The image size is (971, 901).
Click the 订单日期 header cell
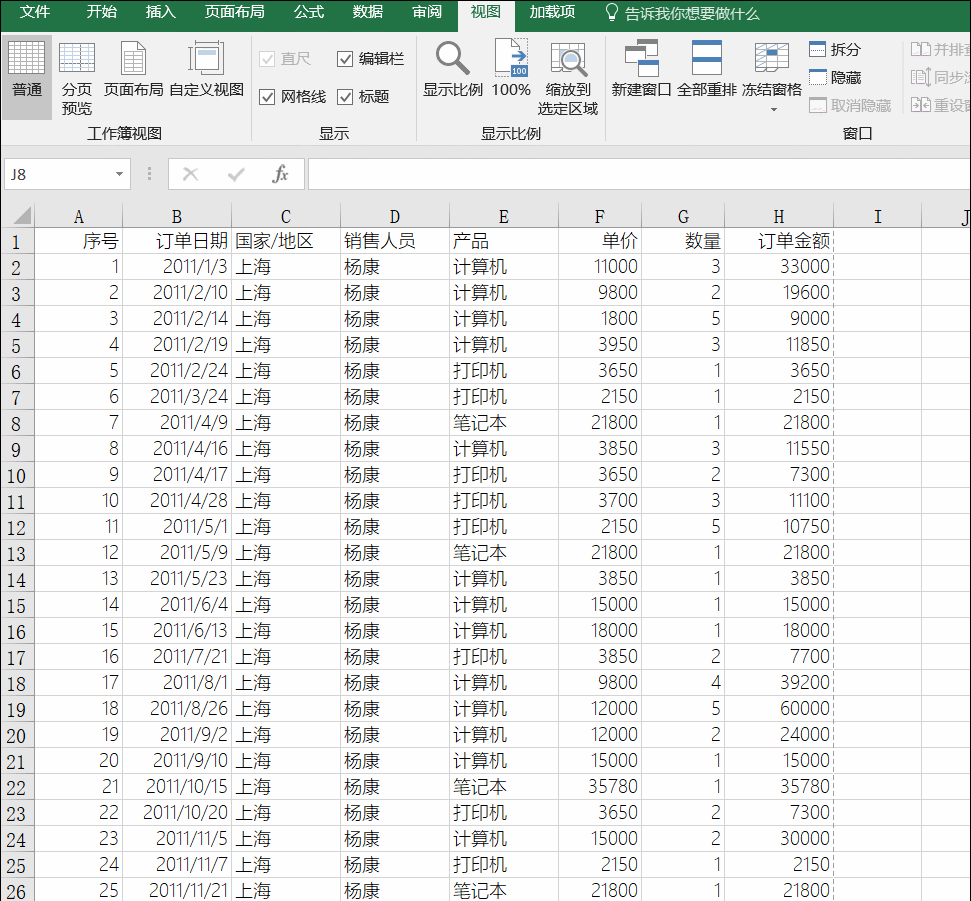(176, 241)
